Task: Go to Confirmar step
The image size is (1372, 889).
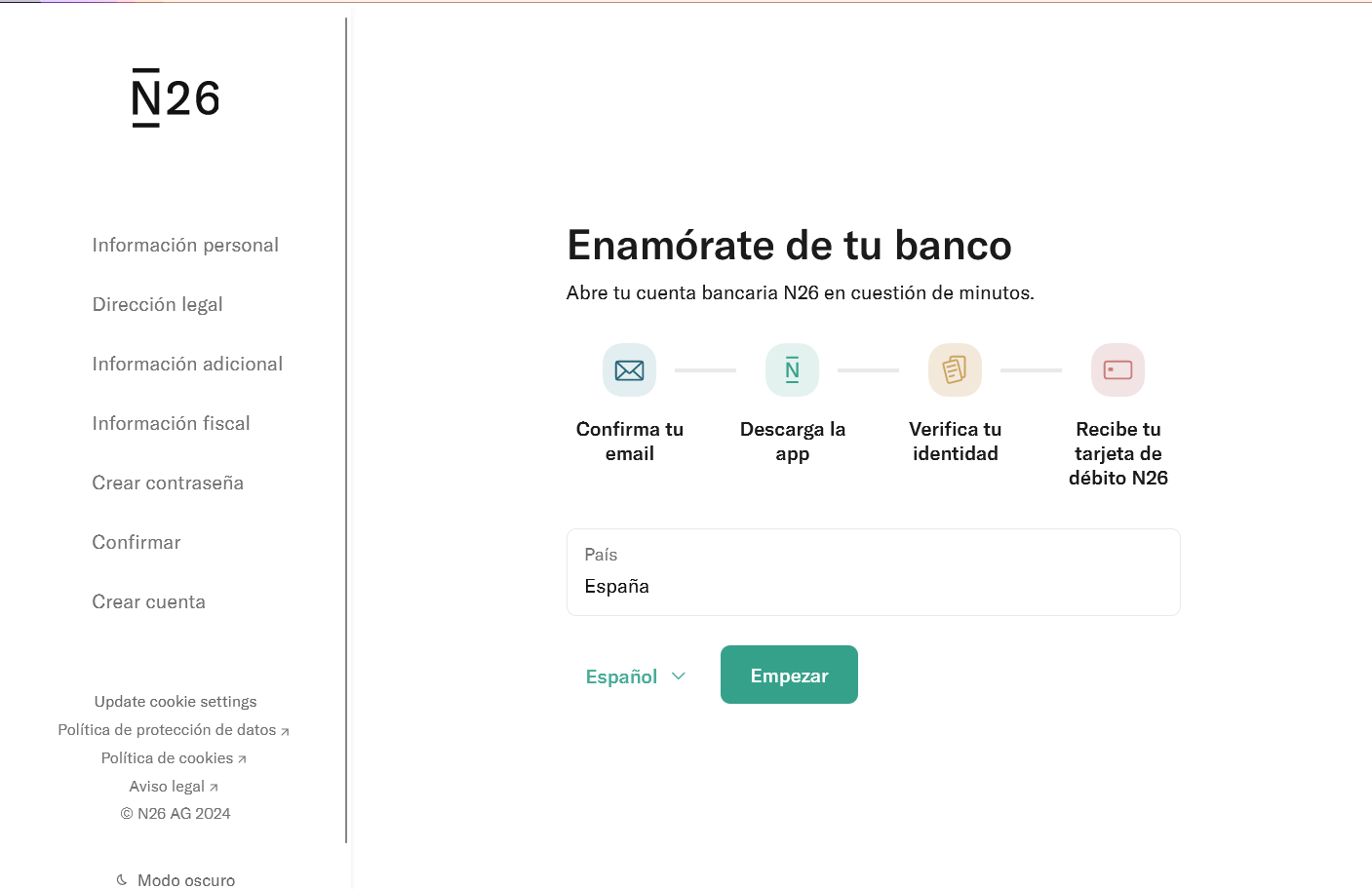Action: [137, 543]
